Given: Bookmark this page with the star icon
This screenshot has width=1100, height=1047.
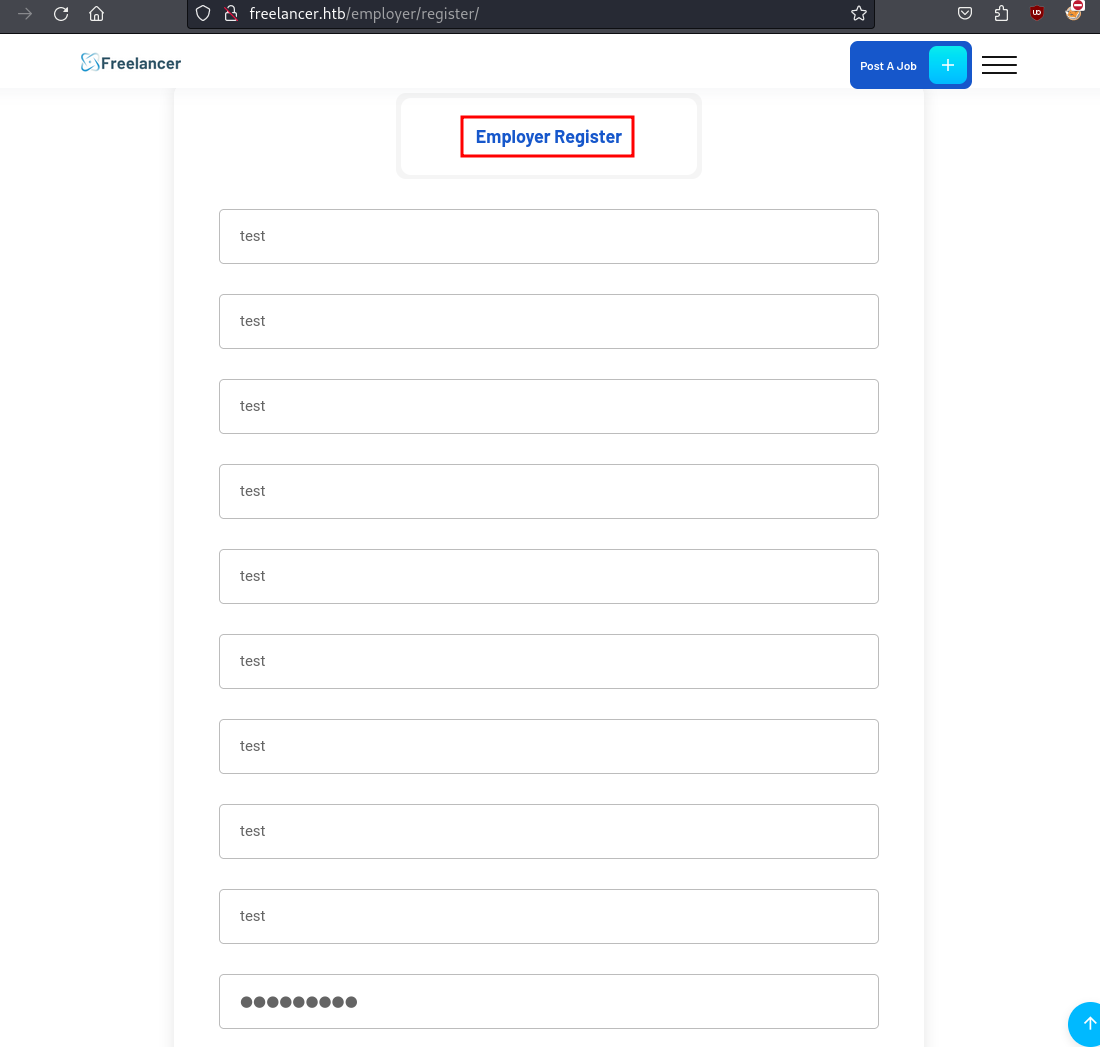Looking at the screenshot, I should pyautogui.click(x=858, y=14).
